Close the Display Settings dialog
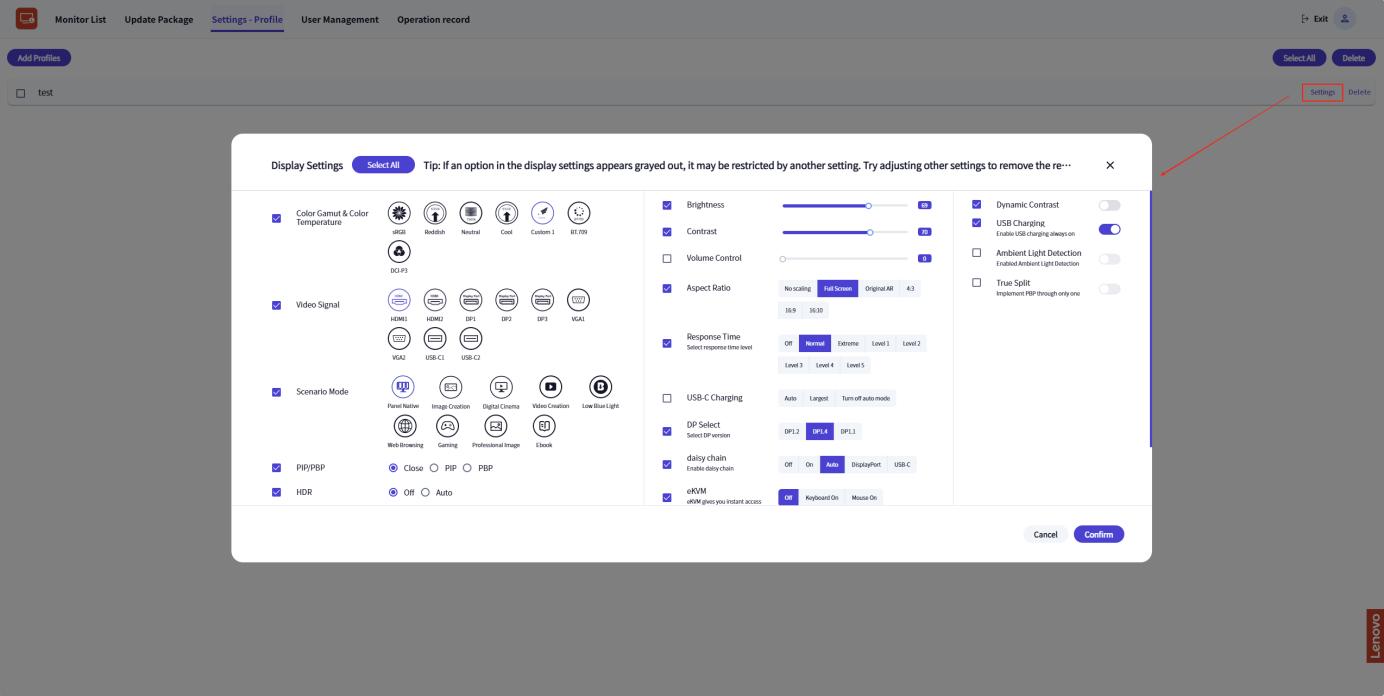The image size is (1384, 696). (1110, 165)
